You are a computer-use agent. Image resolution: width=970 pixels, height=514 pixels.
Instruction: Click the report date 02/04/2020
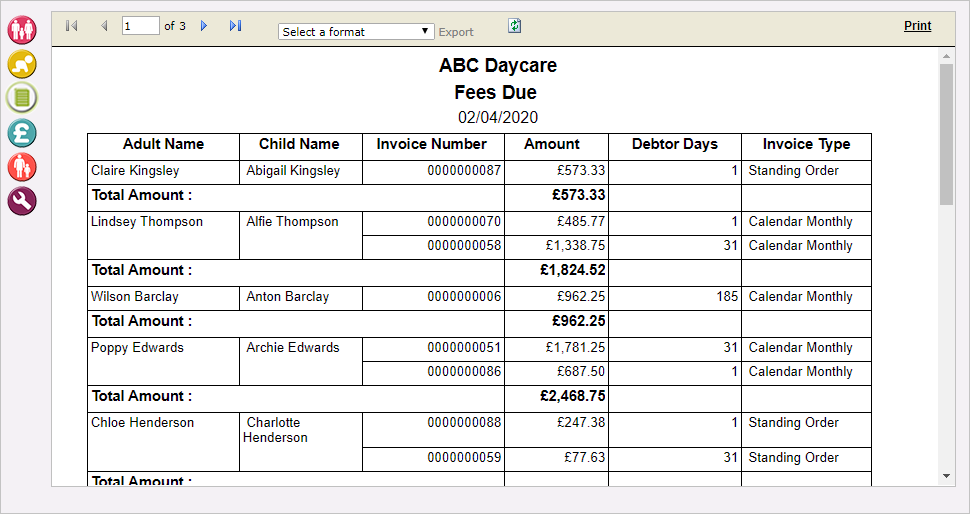coord(498,117)
